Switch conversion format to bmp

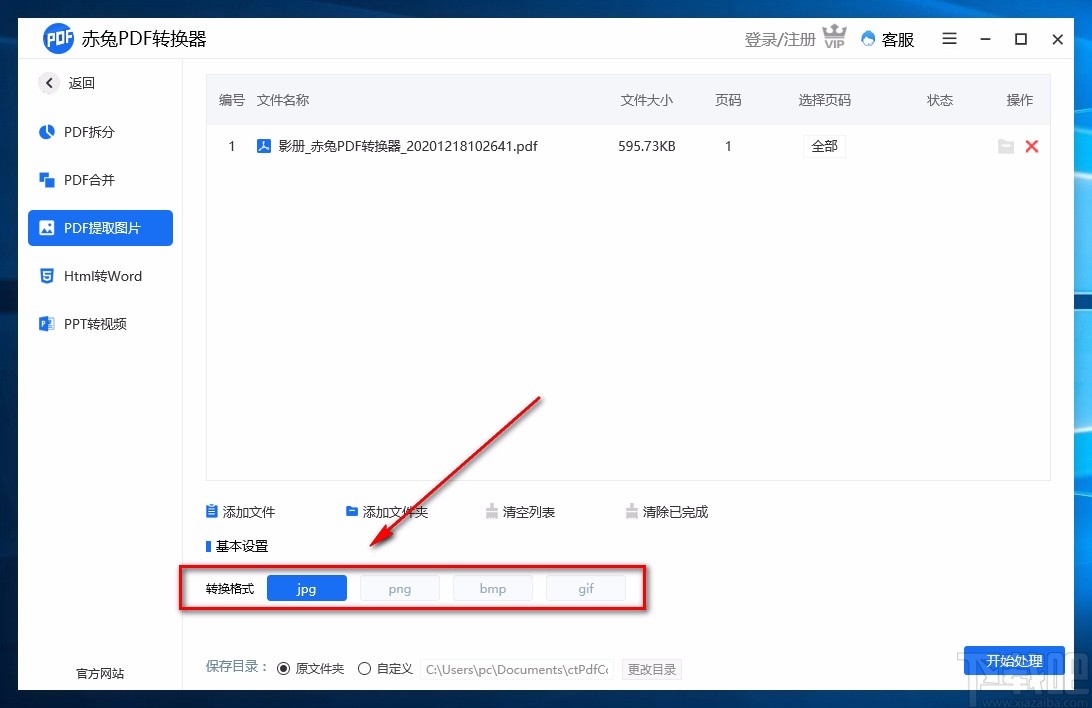(493, 588)
